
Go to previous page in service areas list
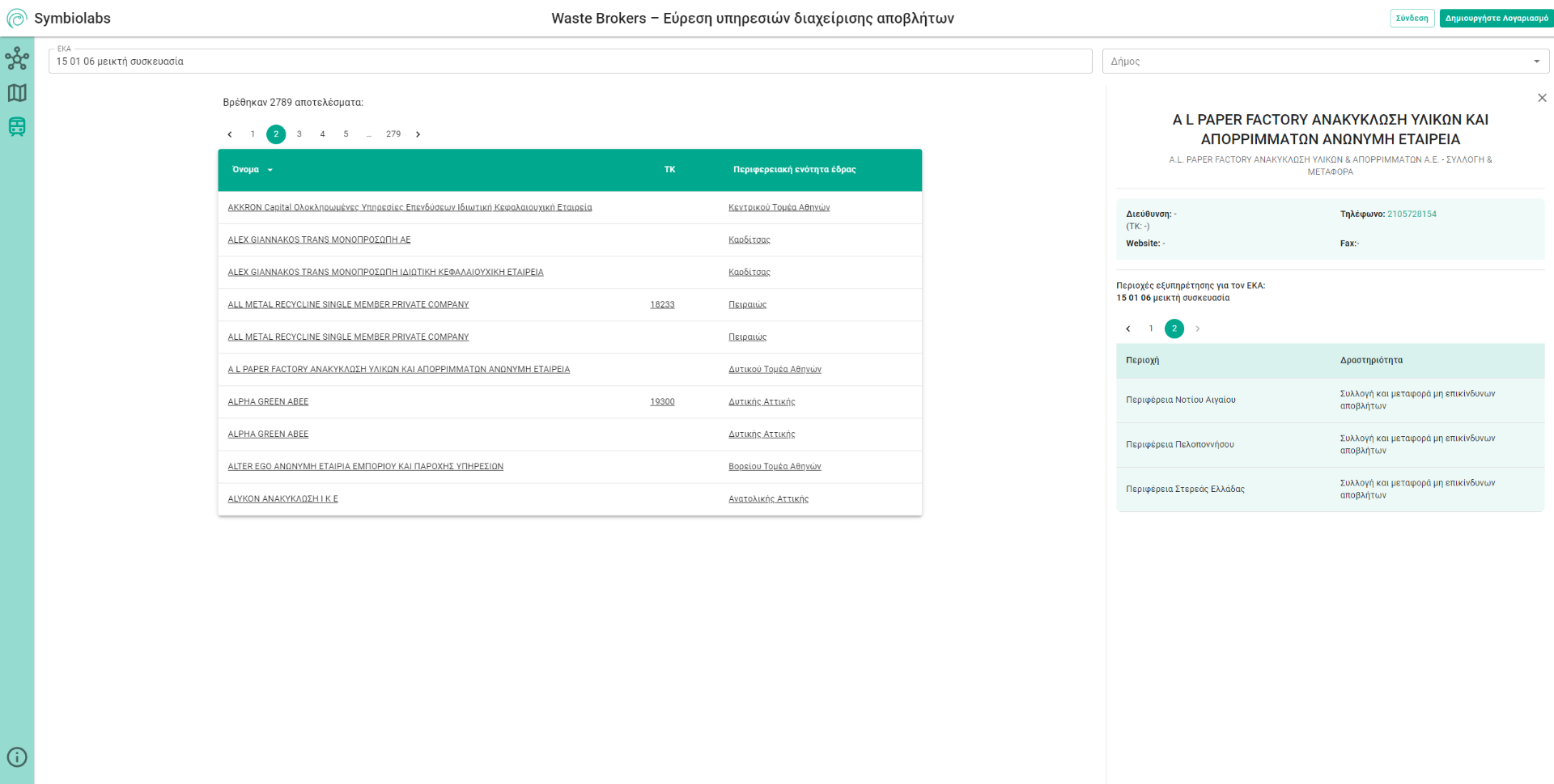tap(1128, 328)
